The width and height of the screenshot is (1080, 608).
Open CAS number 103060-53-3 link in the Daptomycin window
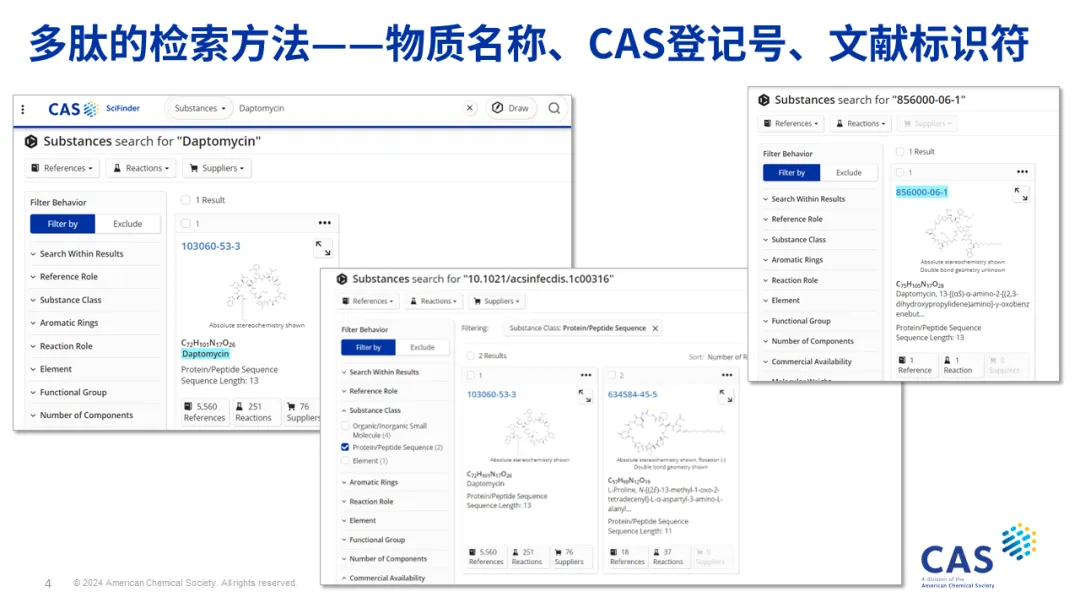coord(211,247)
